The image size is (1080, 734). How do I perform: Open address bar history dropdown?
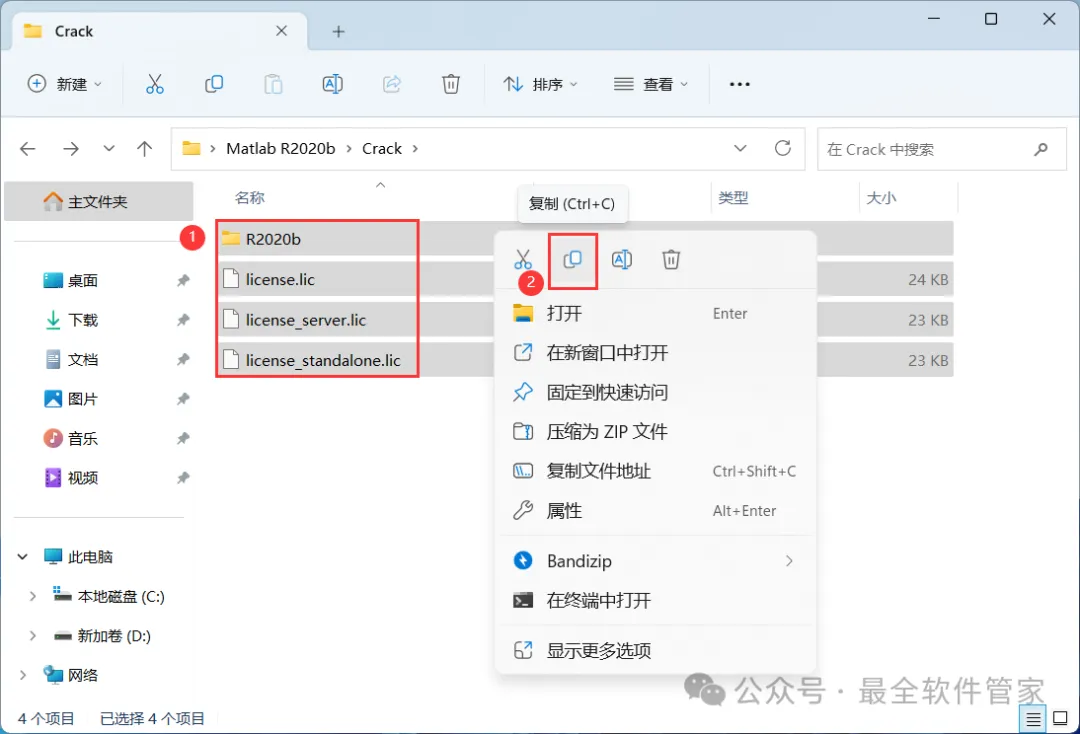(x=740, y=149)
